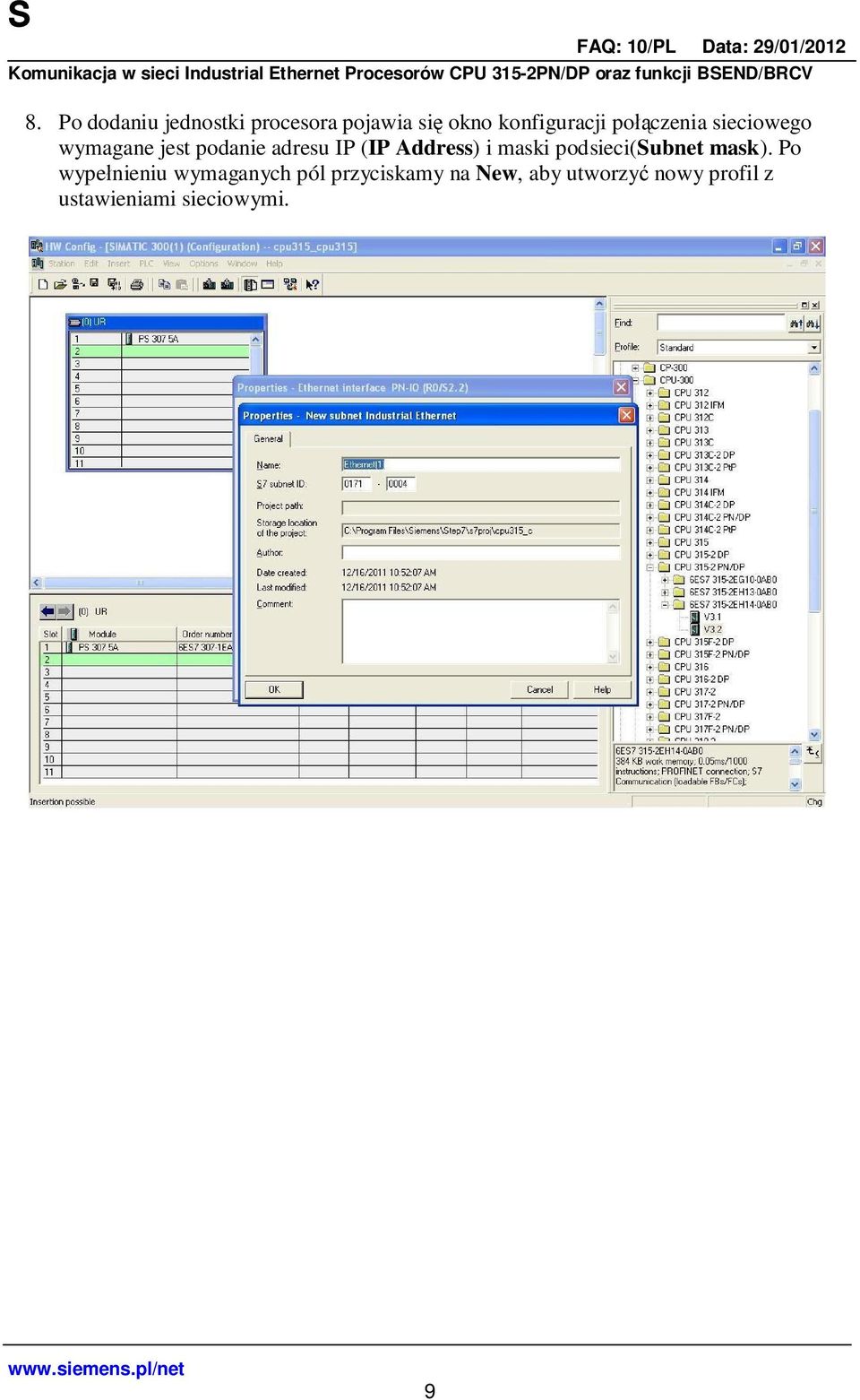
Task: Click the Author input field
Action: pyautogui.click(x=480, y=553)
